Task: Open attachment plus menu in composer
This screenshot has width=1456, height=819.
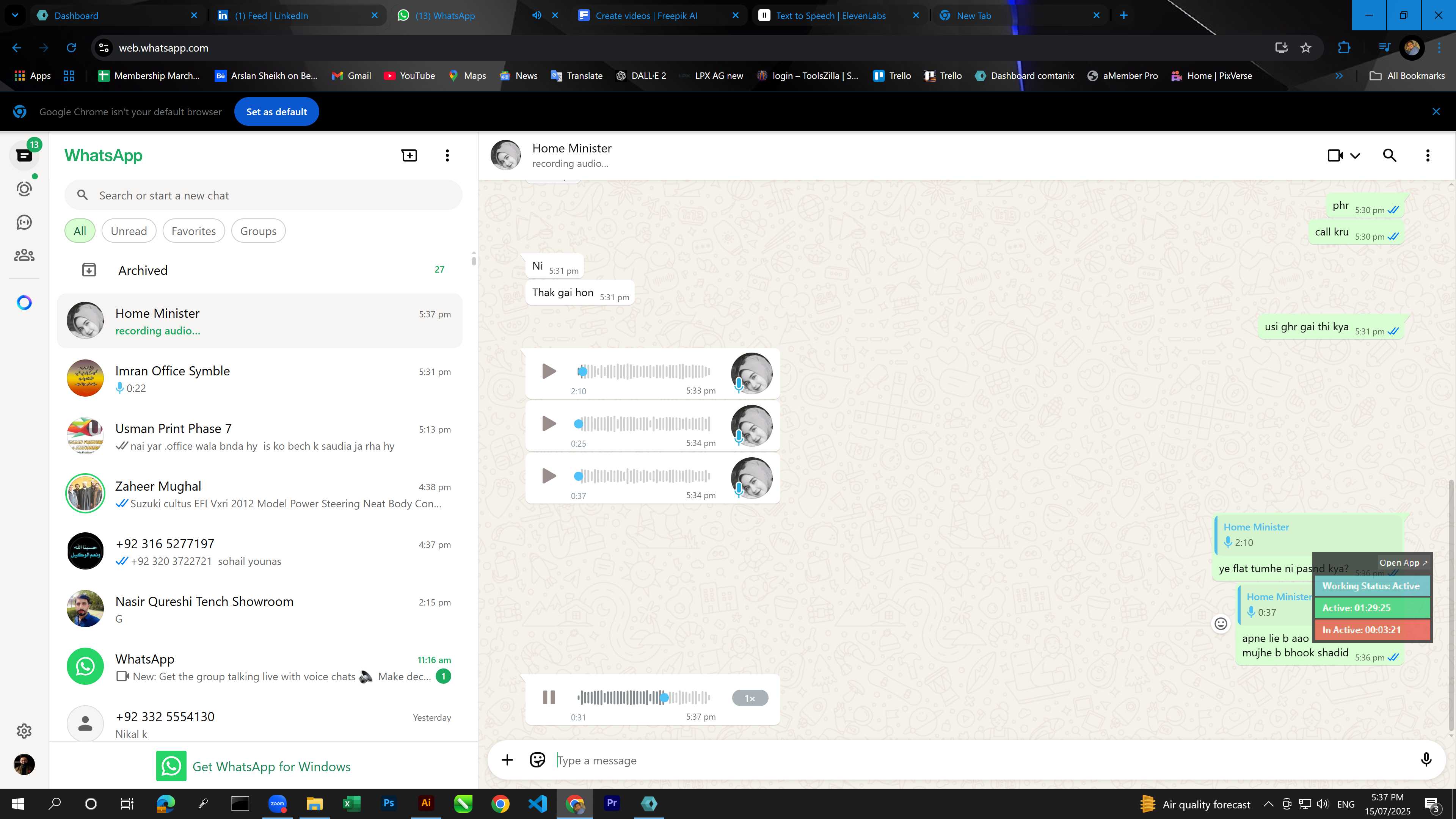Action: 507,760
